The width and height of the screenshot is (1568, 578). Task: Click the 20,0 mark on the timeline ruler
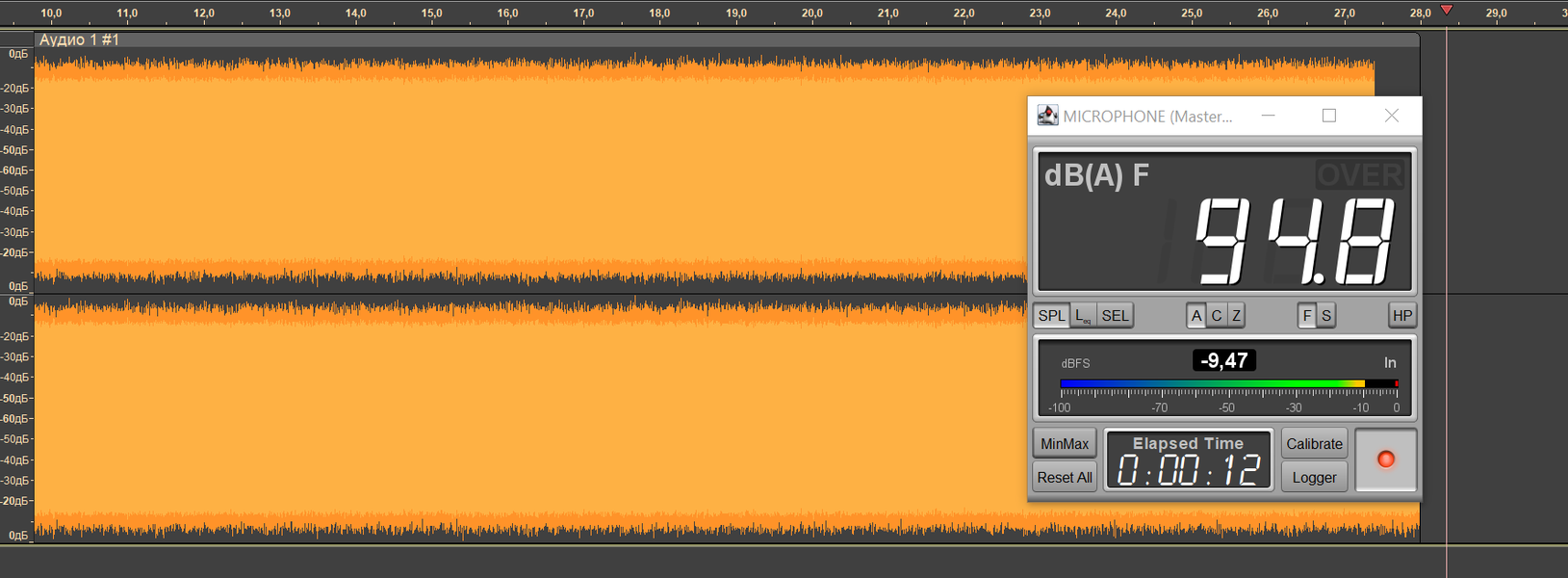click(x=811, y=13)
